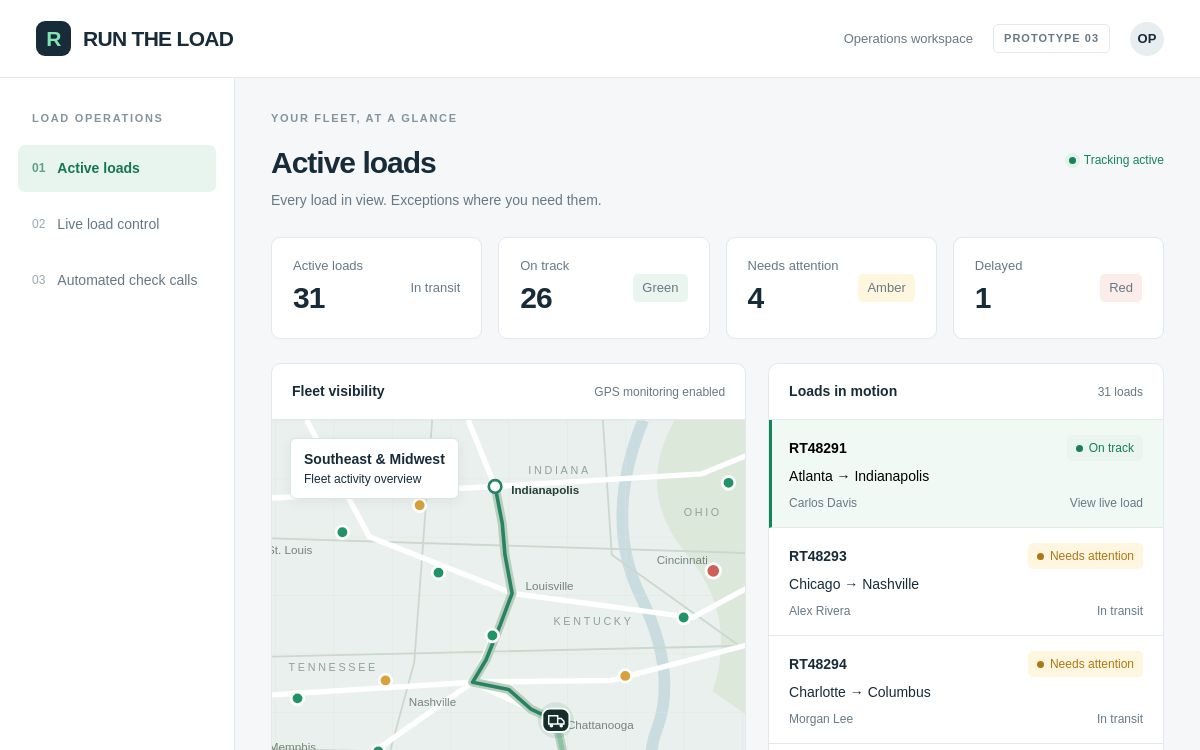Click the Amber badge on Needs attention card

pyautogui.click(x=886, y=288)
